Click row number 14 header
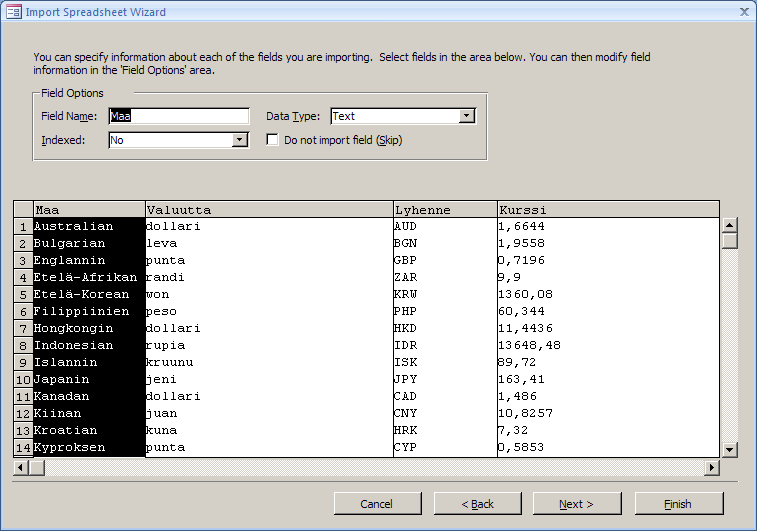The height and width of the screenshot is (531, 757). click(23, 447)
